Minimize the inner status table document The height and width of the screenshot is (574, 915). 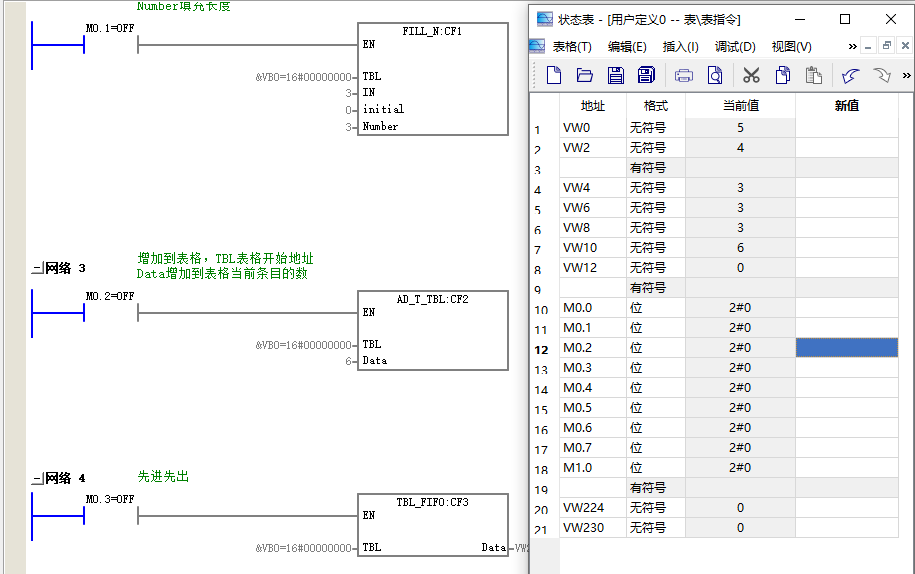pos(868,46)
